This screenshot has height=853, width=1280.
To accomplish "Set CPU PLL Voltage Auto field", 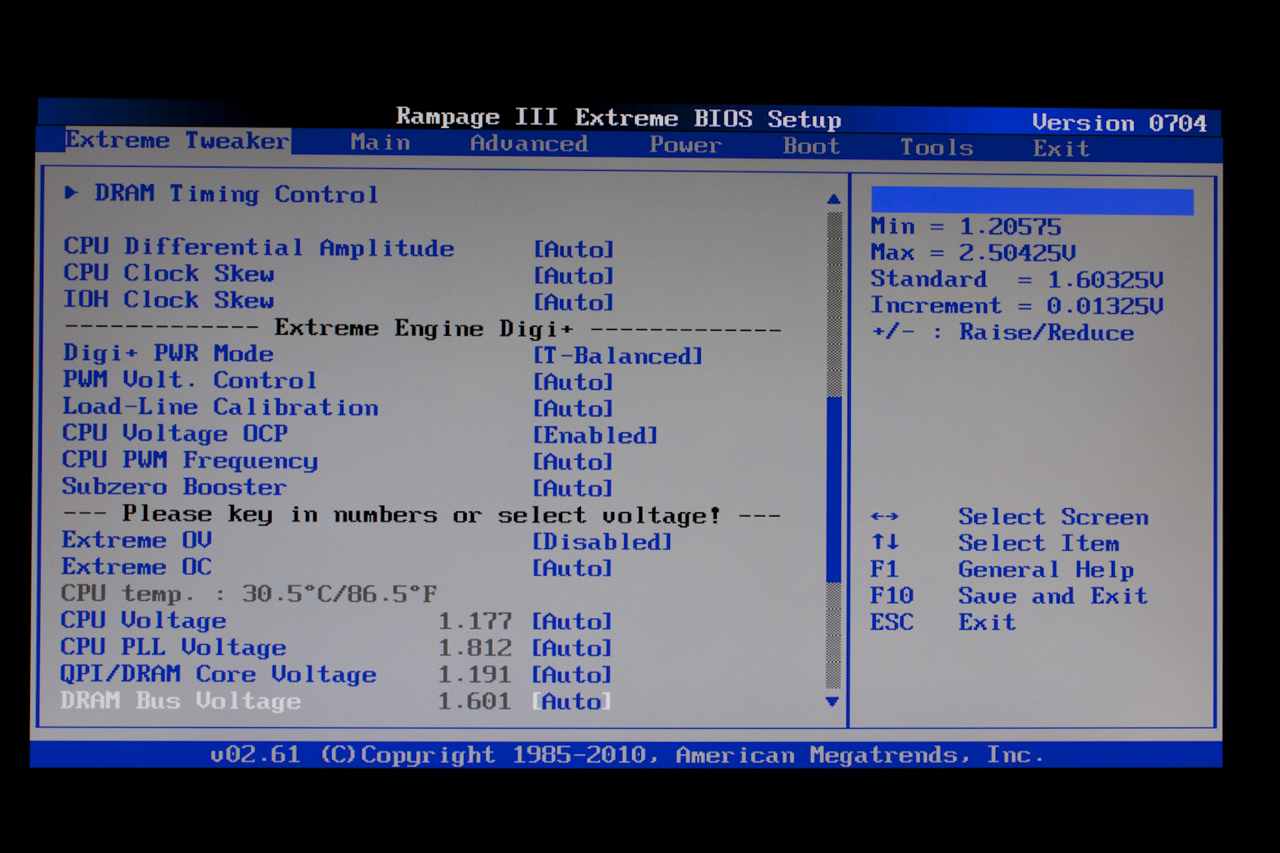I will 572,648.
